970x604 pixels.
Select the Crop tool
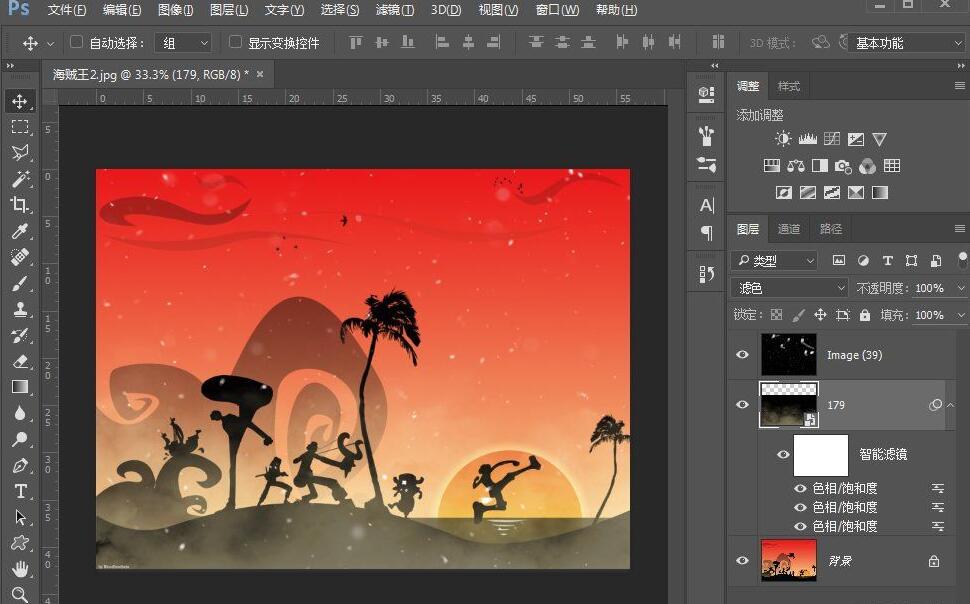point(20,204)
